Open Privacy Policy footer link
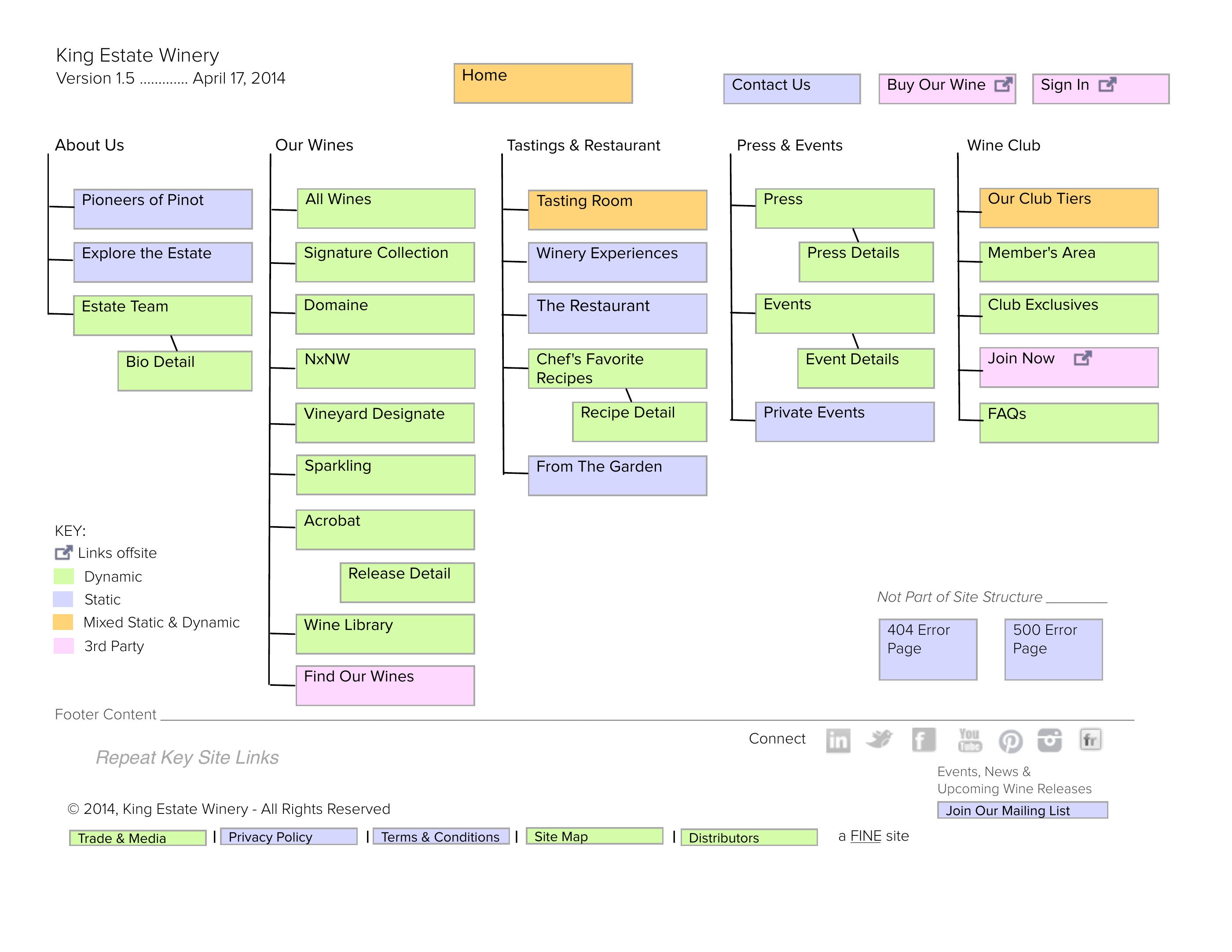1232x952 pixels. click(289, 836)
